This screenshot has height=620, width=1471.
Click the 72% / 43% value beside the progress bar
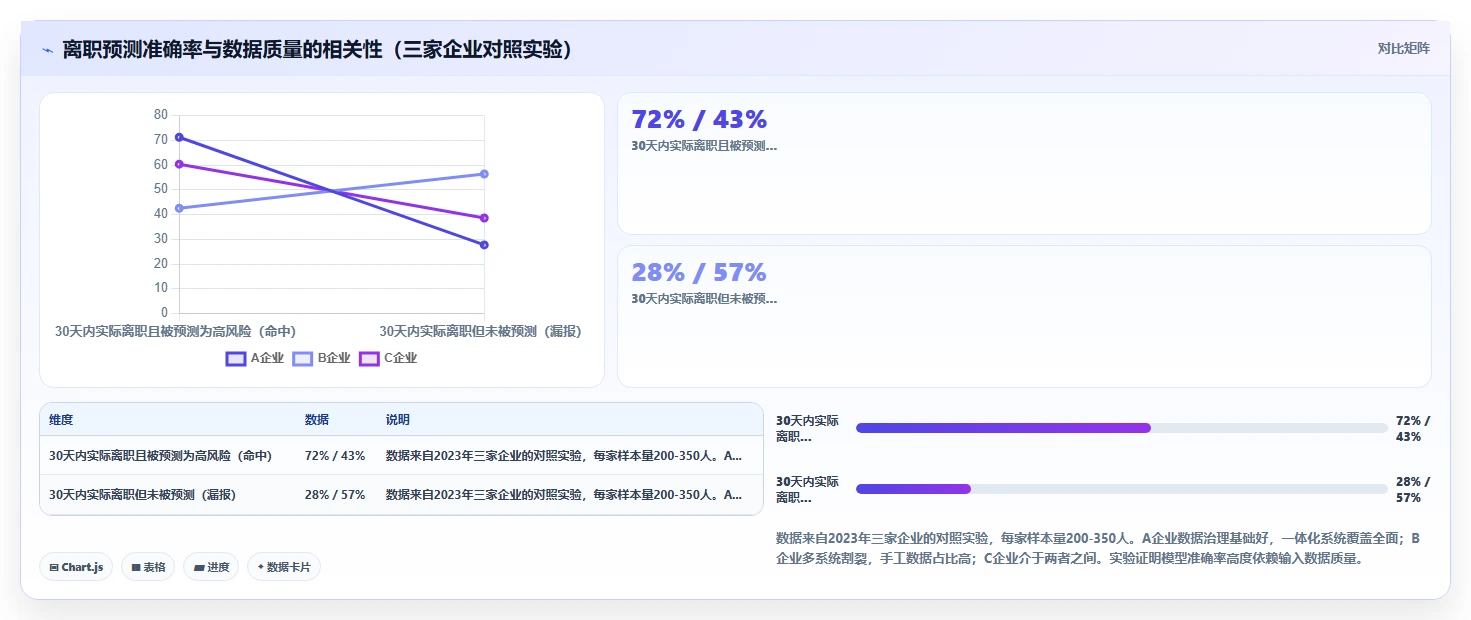(1413, 429)
